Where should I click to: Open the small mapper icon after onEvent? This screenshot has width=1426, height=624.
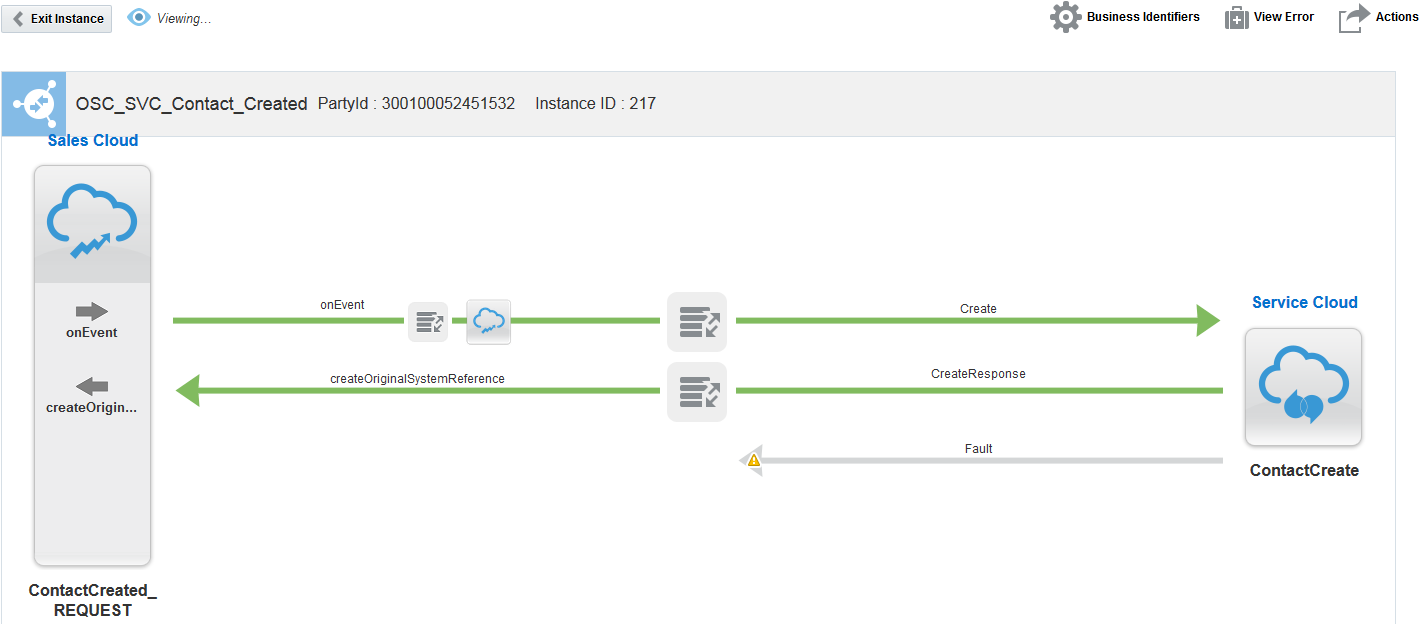click(428, 322)
